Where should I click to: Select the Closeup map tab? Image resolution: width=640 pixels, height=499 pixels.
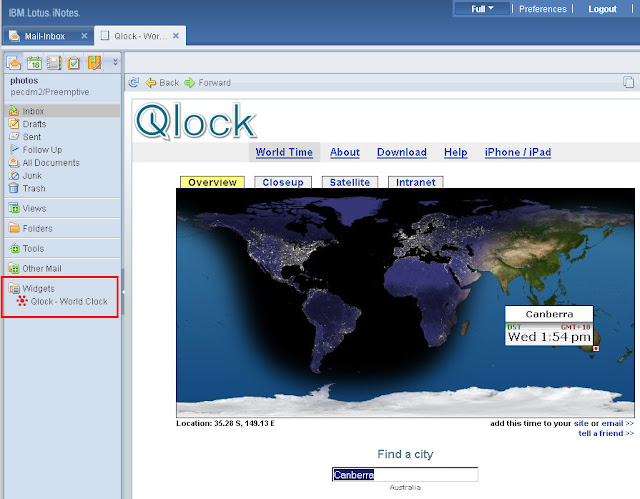tap(283, 182)
